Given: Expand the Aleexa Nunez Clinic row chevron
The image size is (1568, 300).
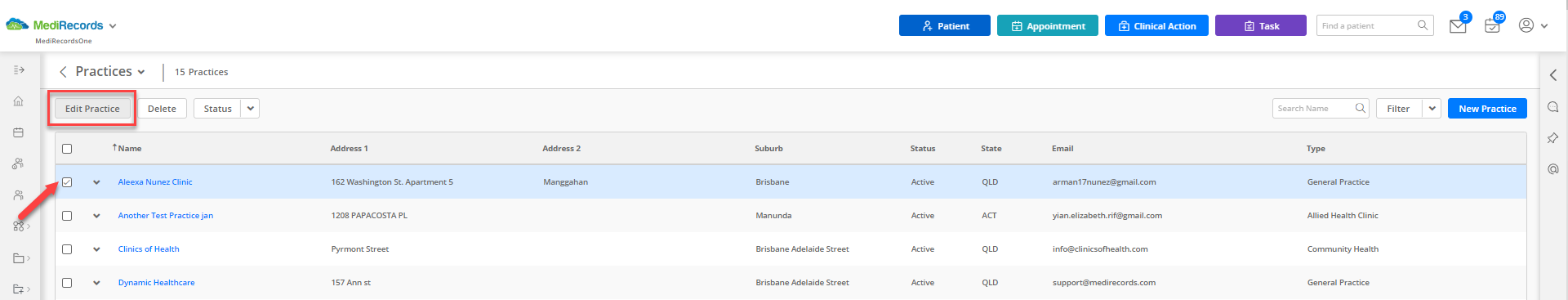Looking at the screenshot, I should pyautogui.click(x=96, y=182).
